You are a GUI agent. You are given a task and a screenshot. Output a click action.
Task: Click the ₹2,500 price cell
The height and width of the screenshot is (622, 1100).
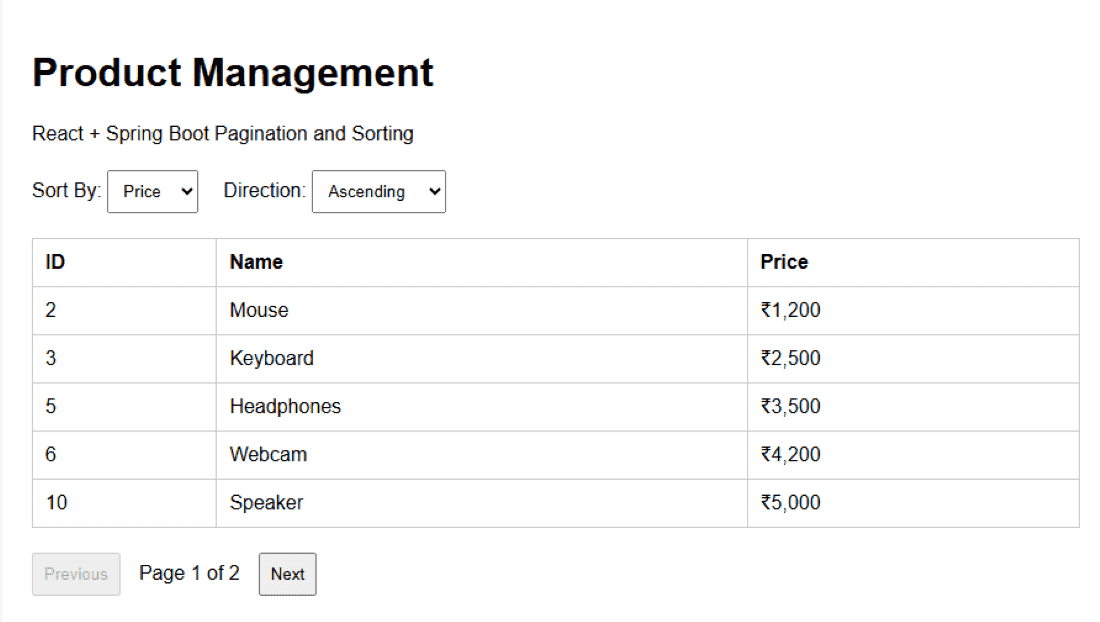point(913,358)
